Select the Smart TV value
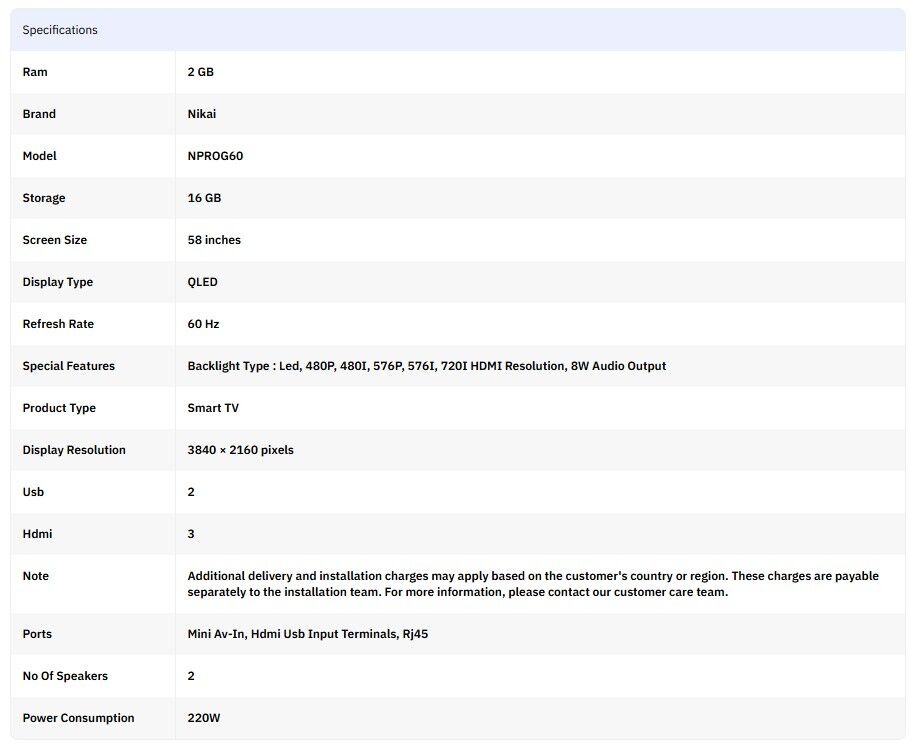Screen dimensions: 915x747 [213, 408]
